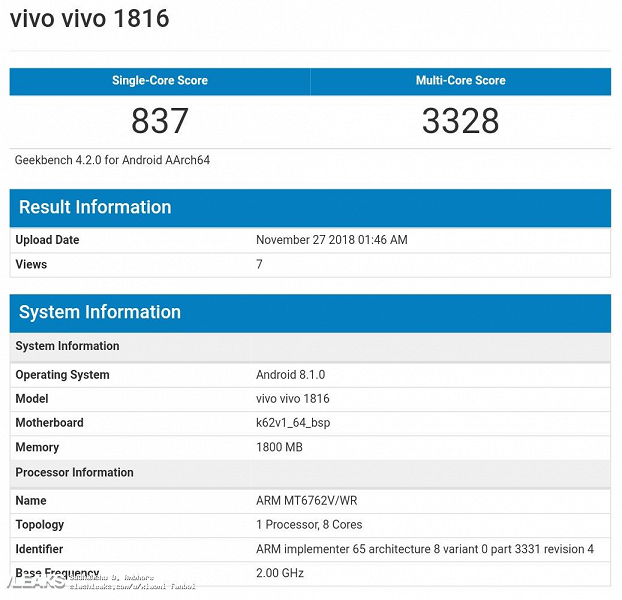This screenshot has height=600, width=622.
Task: Click the multi-core score value 3328
Action: coord(461,121)
